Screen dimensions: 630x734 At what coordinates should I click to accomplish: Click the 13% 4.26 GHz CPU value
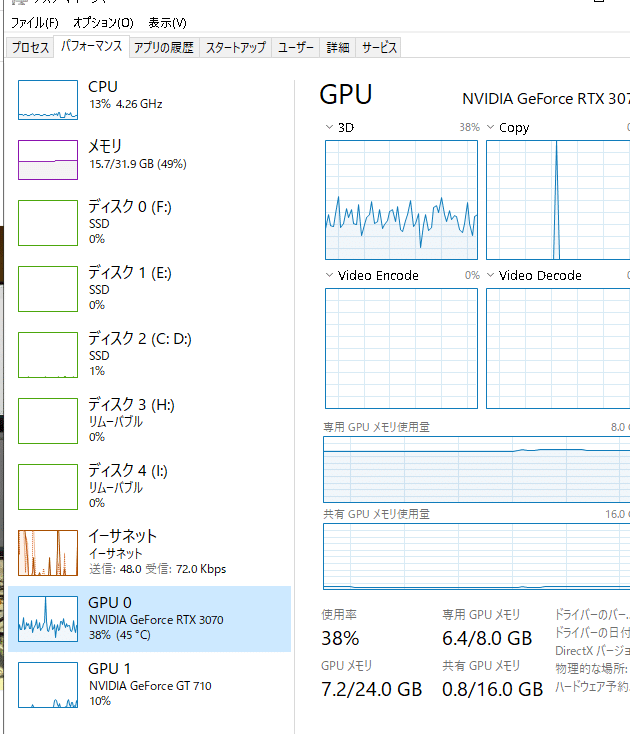[126, 104]
